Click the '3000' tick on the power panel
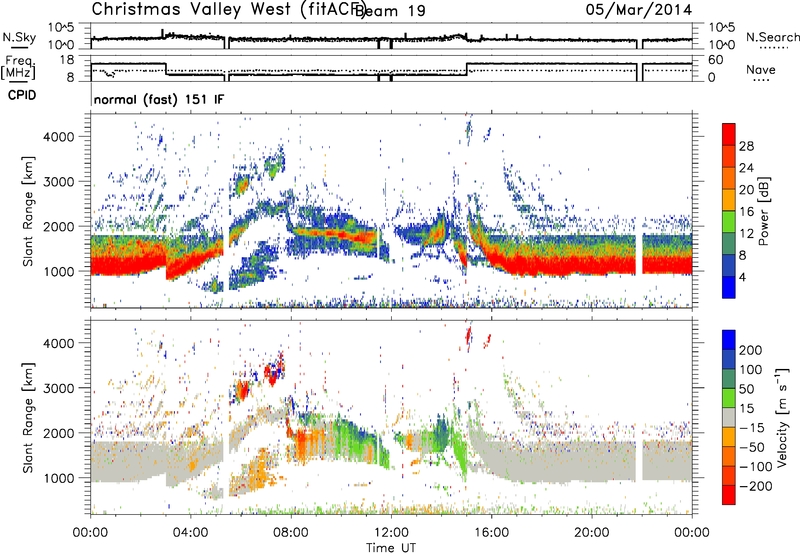Viewport: 800px width, 554px height. tap(59, 182)
